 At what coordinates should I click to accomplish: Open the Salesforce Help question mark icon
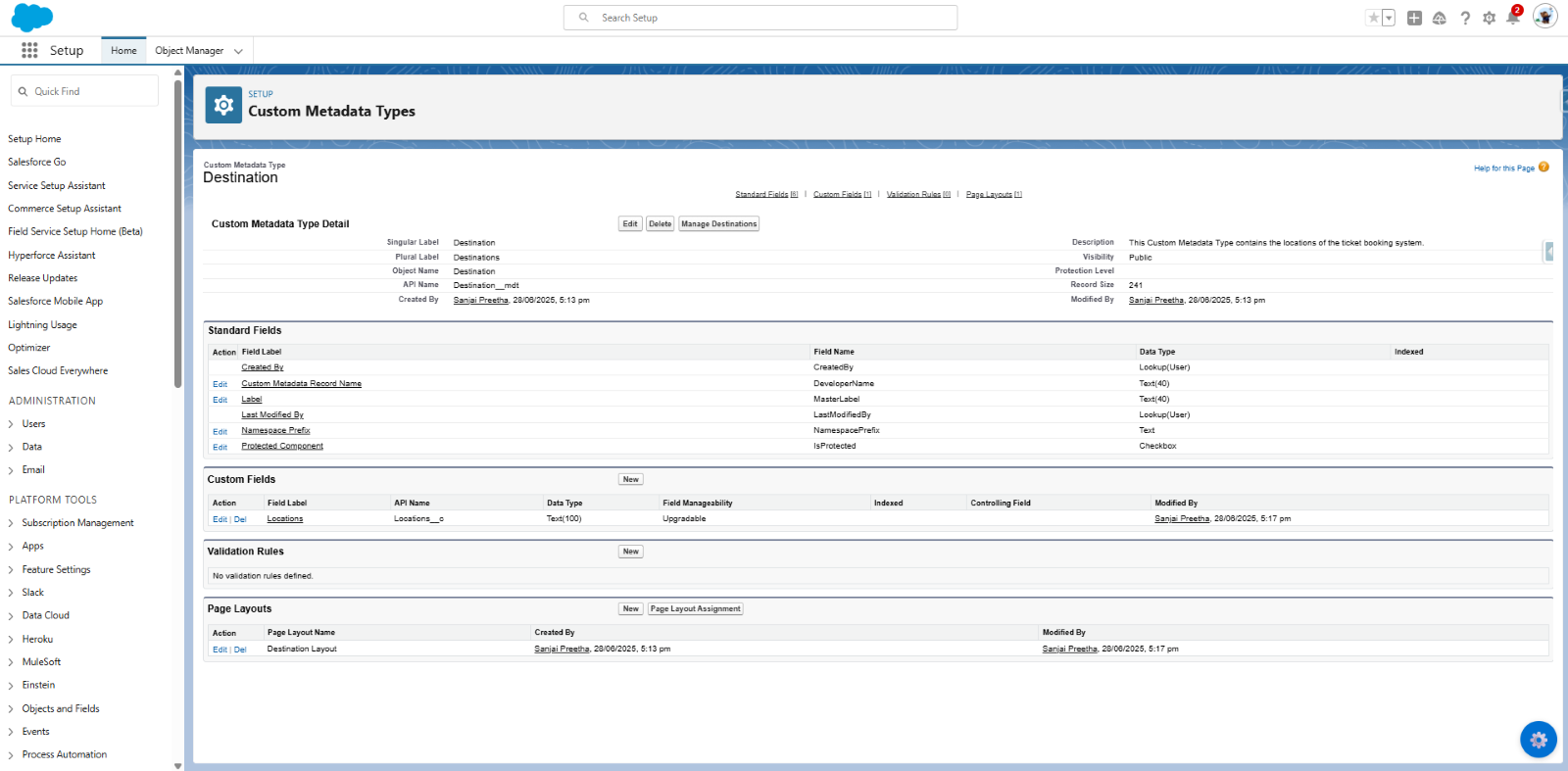pos(1465,18)
